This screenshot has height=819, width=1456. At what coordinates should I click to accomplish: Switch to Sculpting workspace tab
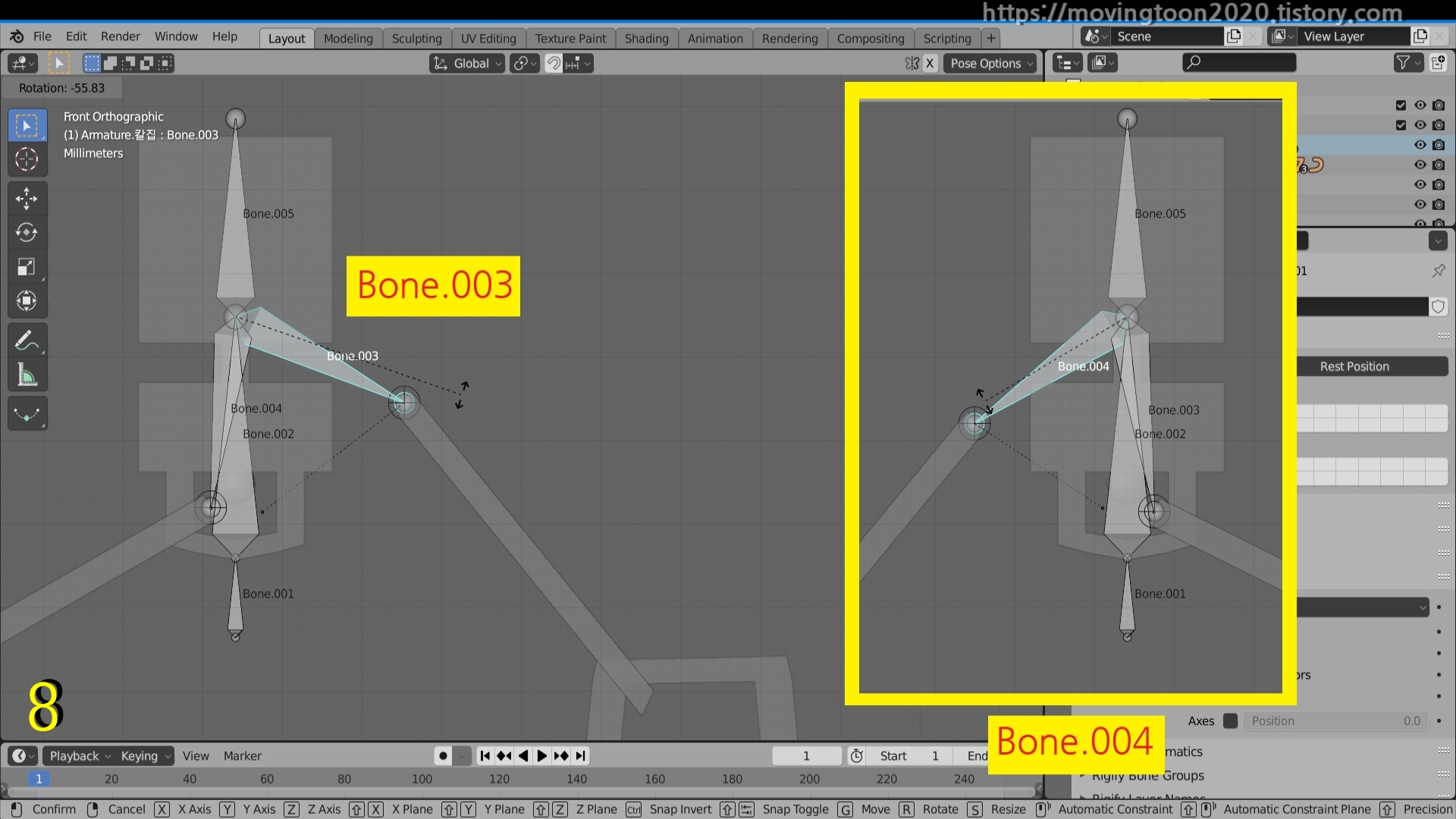click(416, 39)
